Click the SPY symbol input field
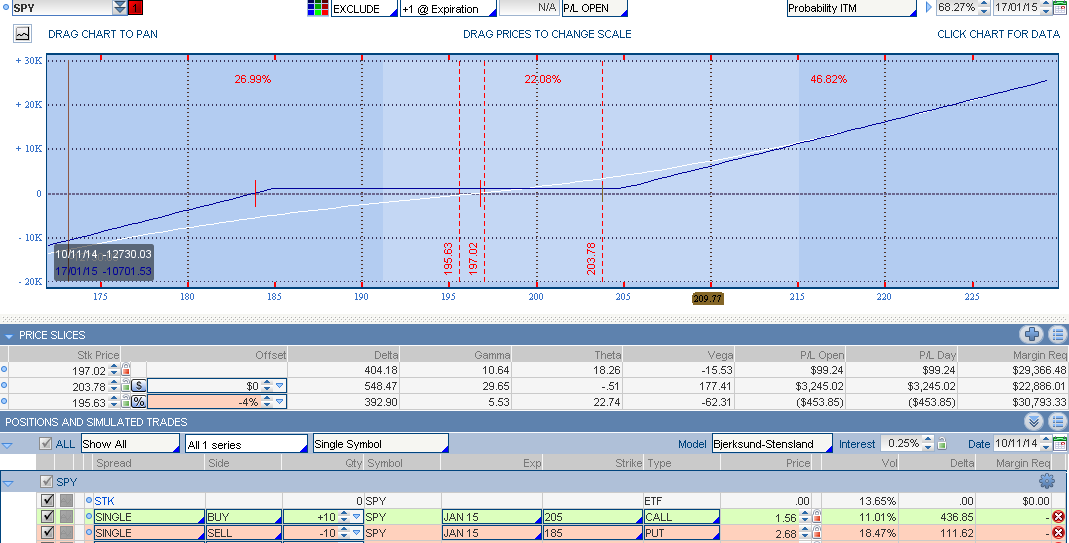Screen dimensions: 1069x543 60,8
